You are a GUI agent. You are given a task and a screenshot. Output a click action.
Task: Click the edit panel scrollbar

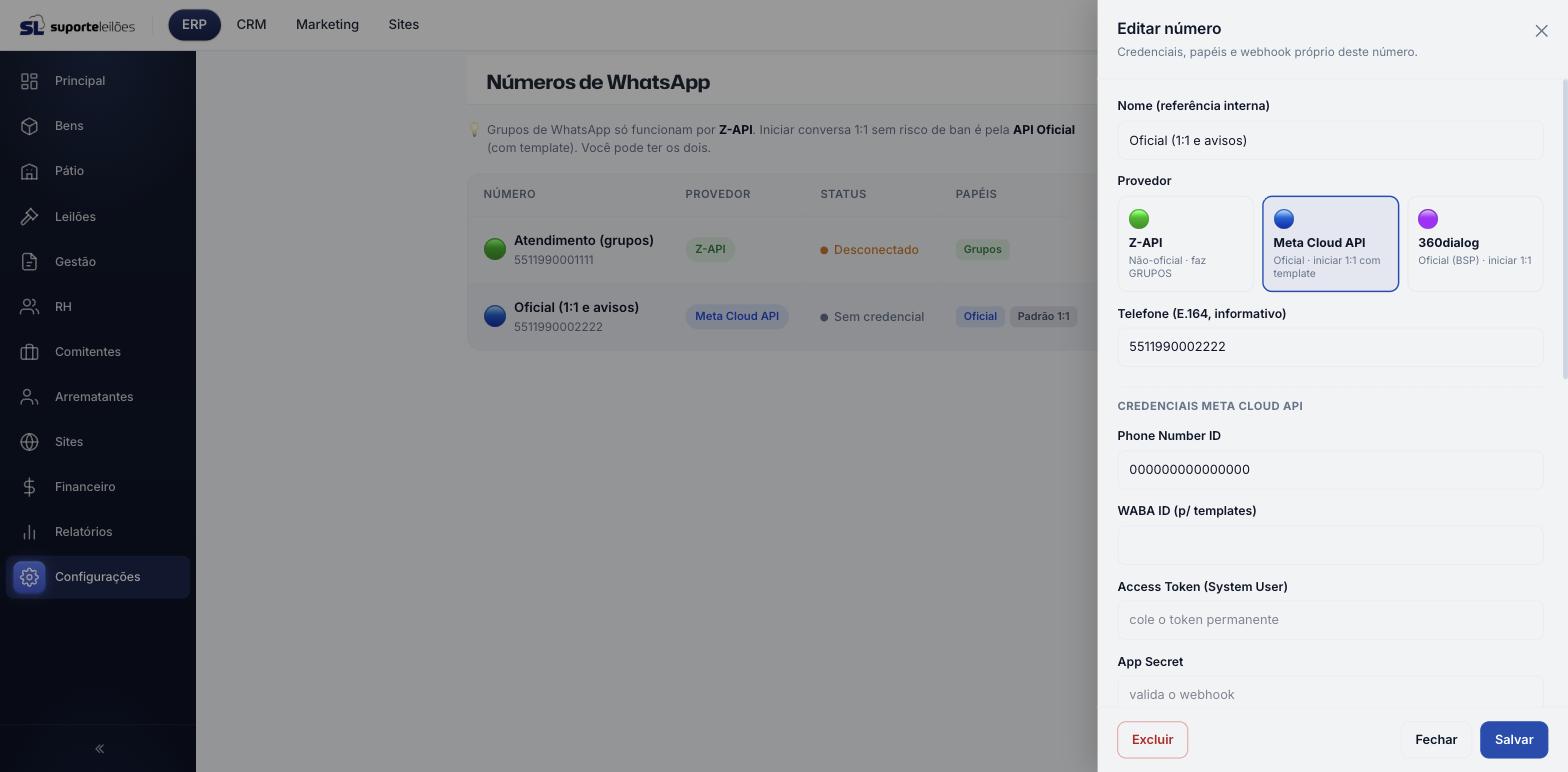pos(1565,230)
